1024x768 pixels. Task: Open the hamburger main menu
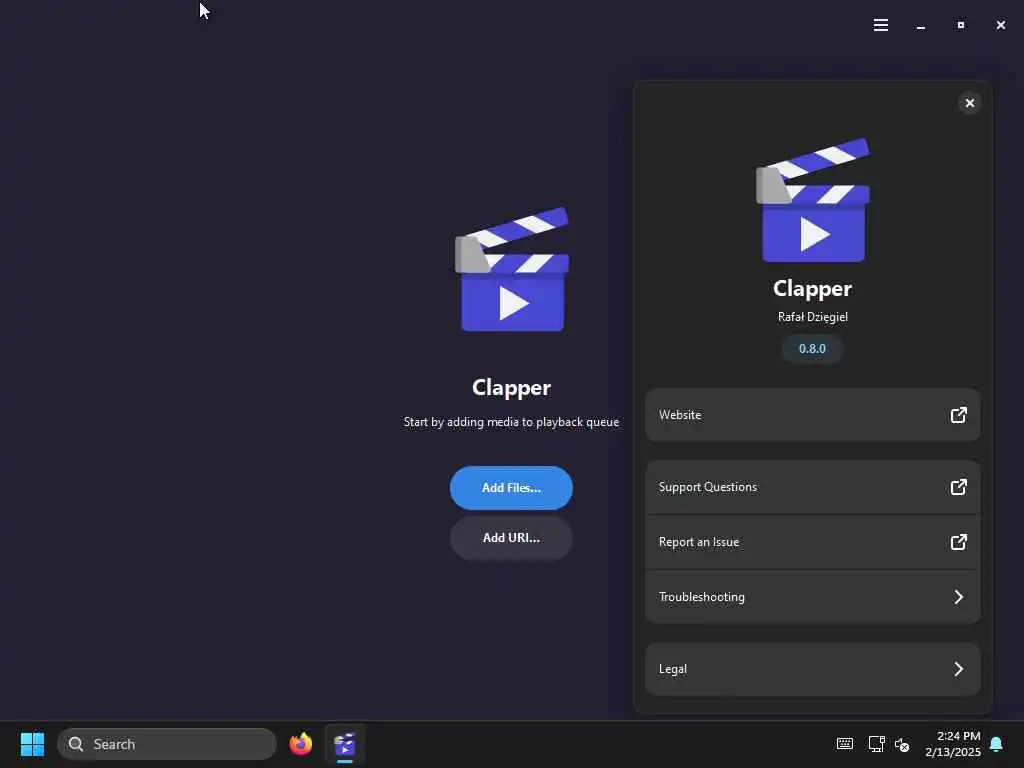[880, 25]
